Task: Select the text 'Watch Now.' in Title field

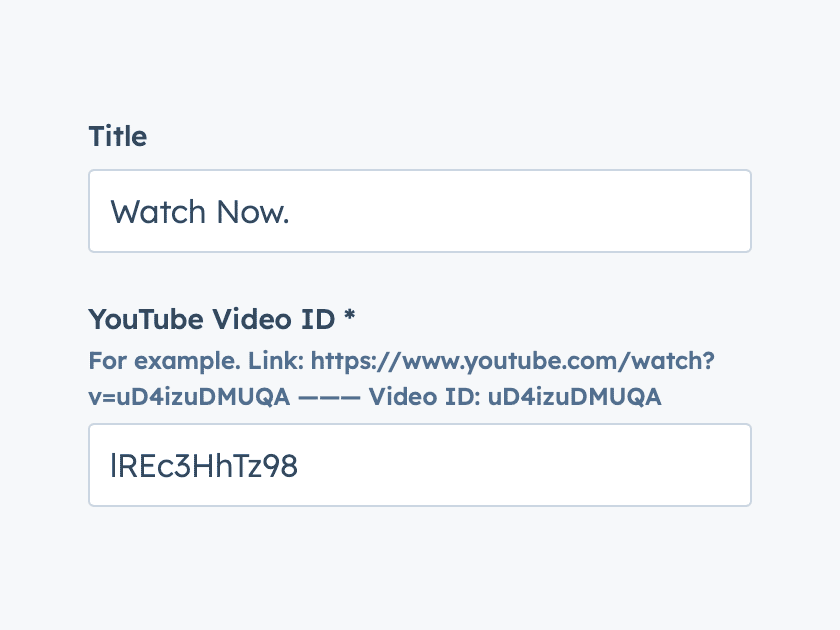Action: (x=199, y=211)
